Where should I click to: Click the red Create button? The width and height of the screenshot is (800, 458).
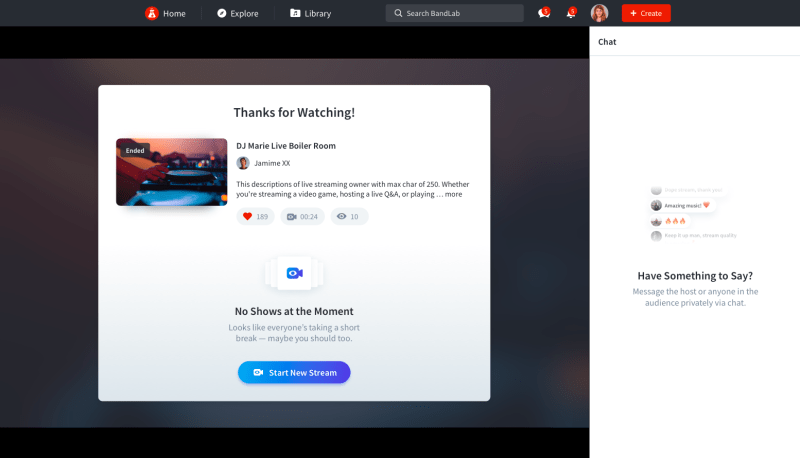tap(646, 13)
